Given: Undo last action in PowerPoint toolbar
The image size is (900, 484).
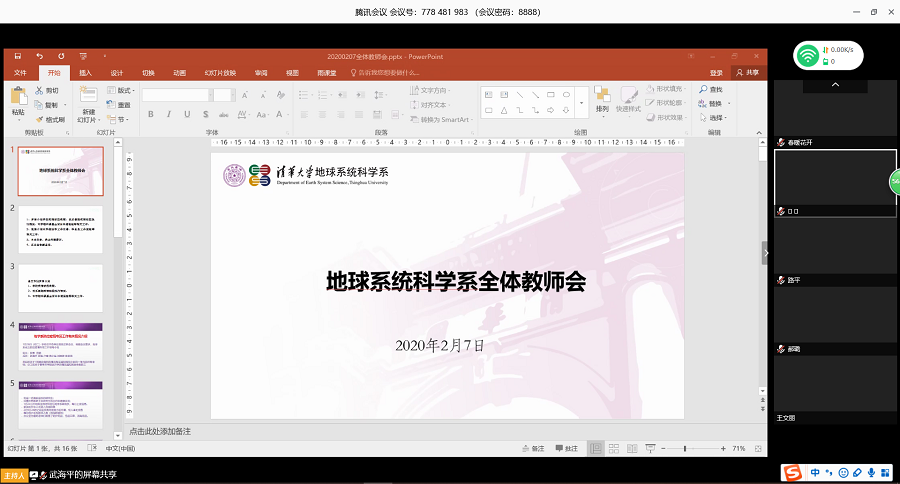Looking at the screenshot, I should pyautogui.click(x=40, y=56).
